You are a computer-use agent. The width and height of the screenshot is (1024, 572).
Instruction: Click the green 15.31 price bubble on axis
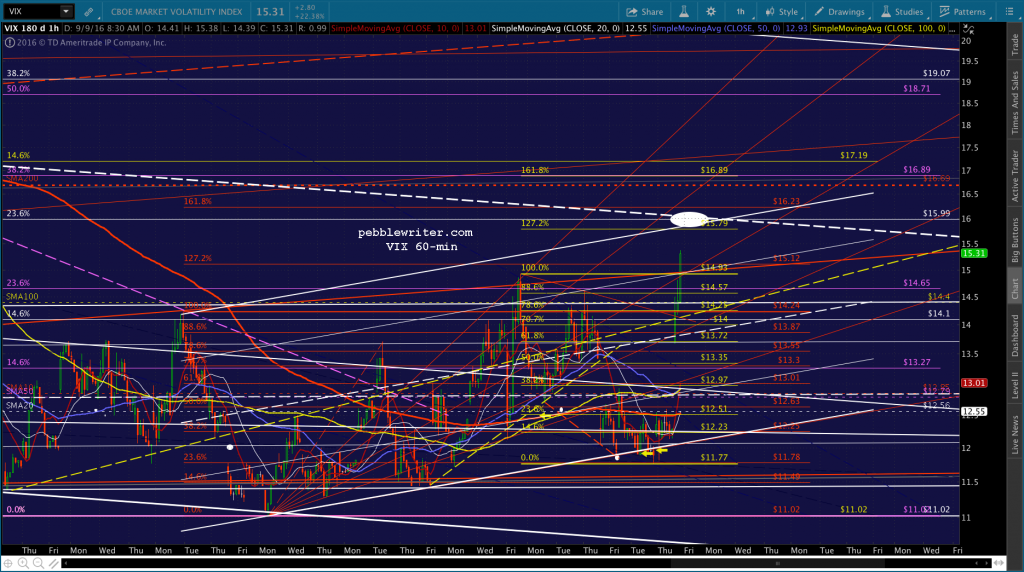(973, 253)
